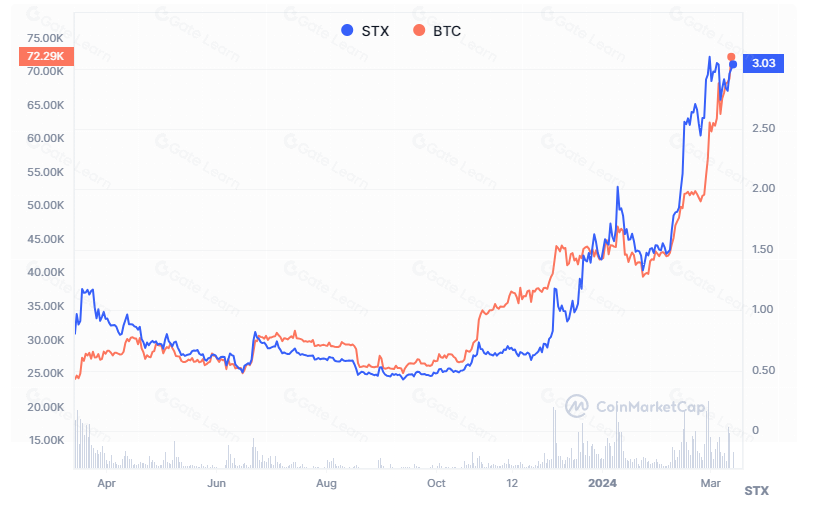834x516 pixels.
Task: Click the 2.00 right axis value
Action: point(763,188)
